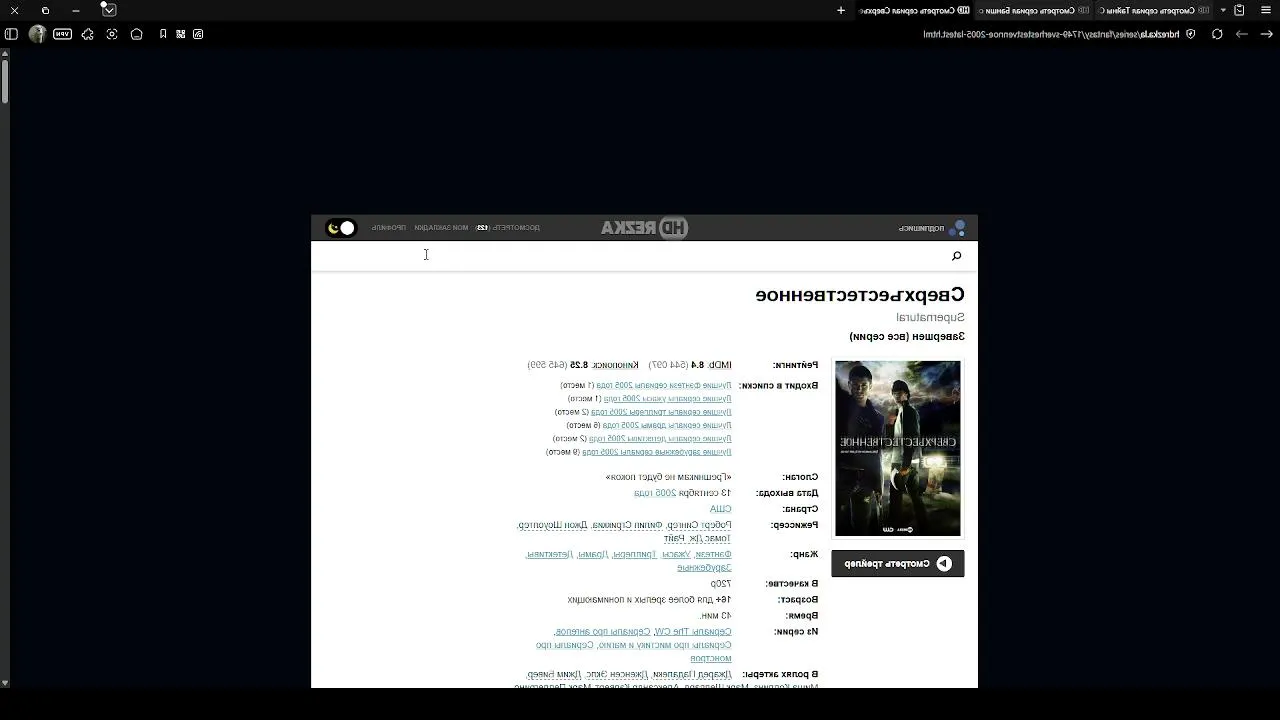
Task: Click the site search magnifier icon
Action: [x=957, y=256]
